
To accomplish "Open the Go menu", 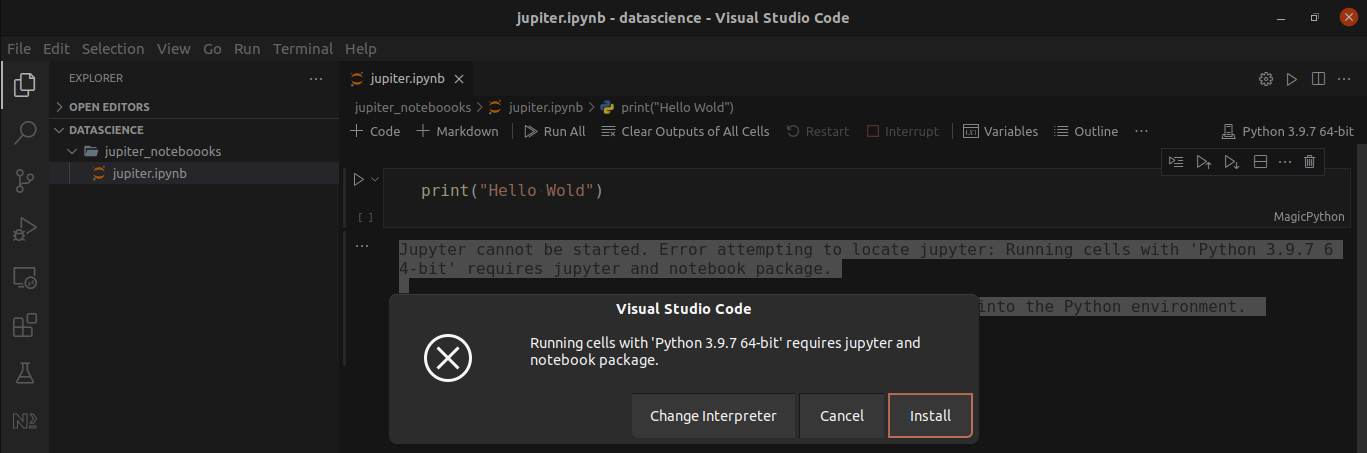I will pos(212,48).
